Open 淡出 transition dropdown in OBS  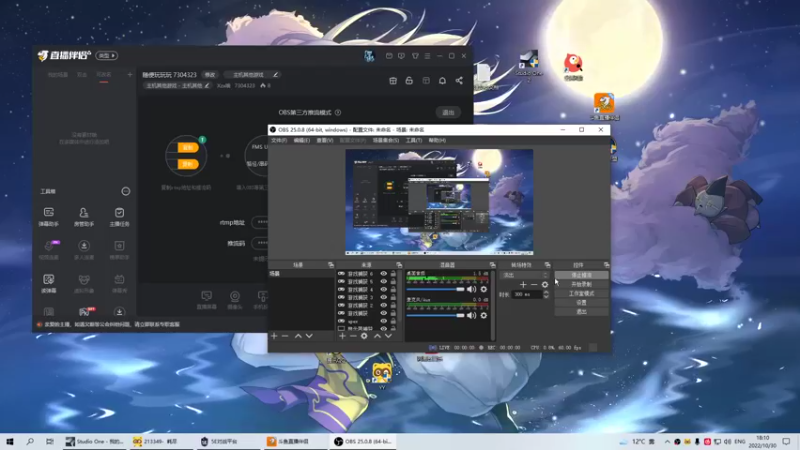point(525,275)
